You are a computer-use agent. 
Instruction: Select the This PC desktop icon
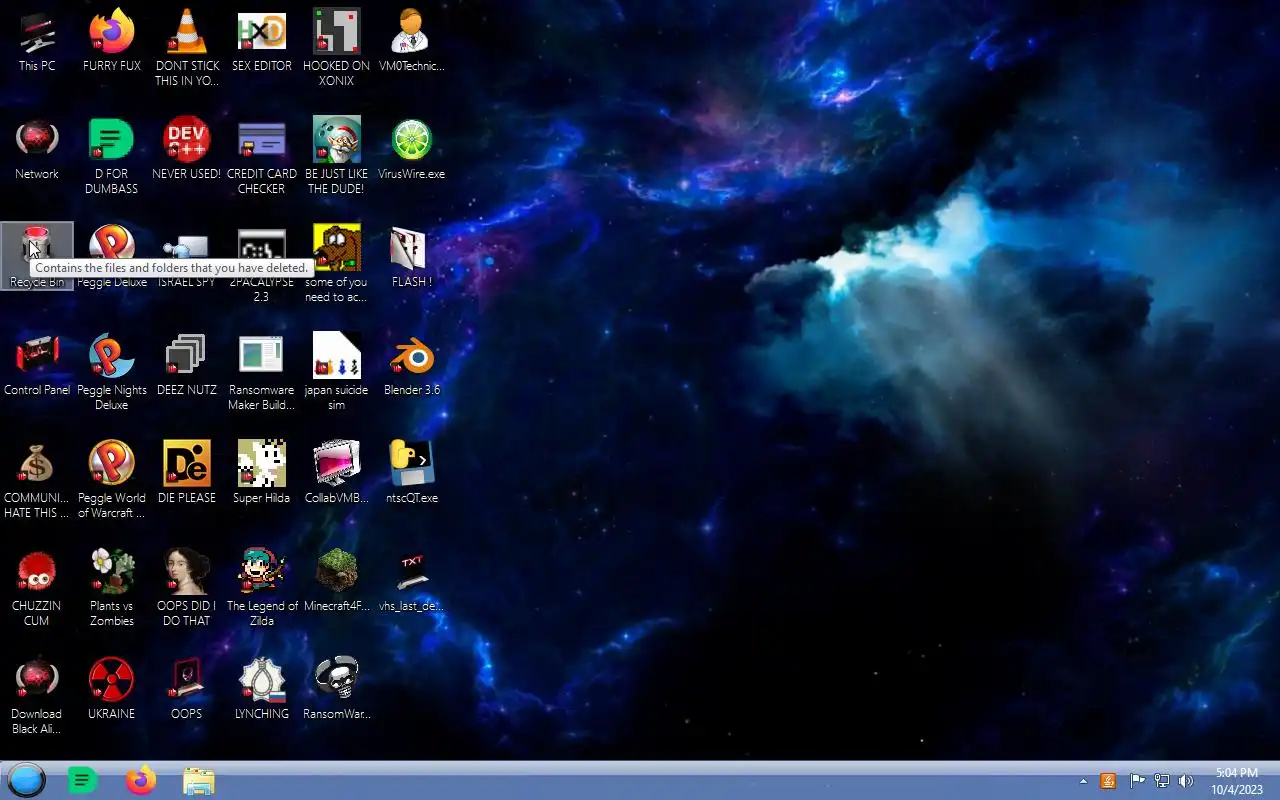point(37,42)
